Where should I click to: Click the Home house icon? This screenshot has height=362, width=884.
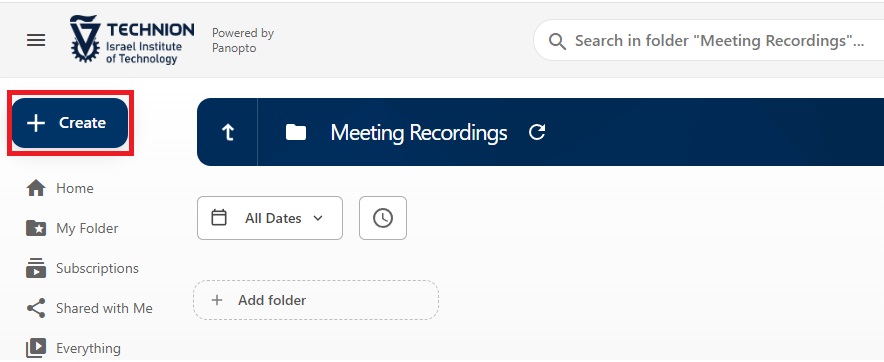point(36,188)
